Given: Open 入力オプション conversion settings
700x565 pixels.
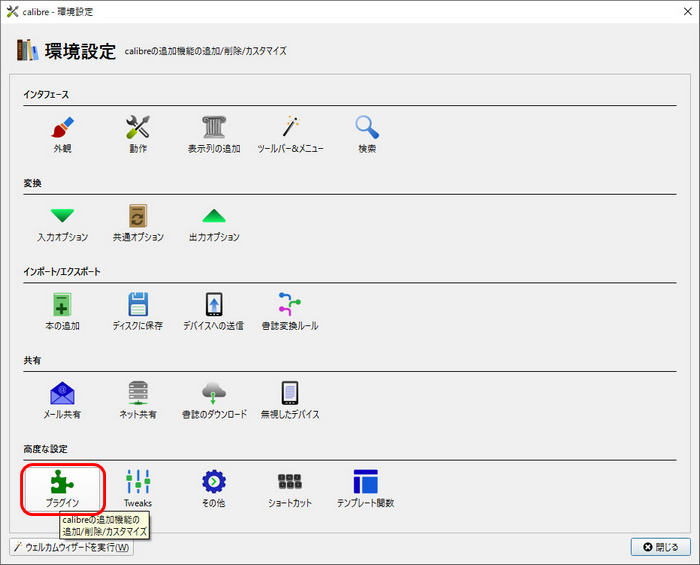Looking at the screenshot, I should pos(62,223).
